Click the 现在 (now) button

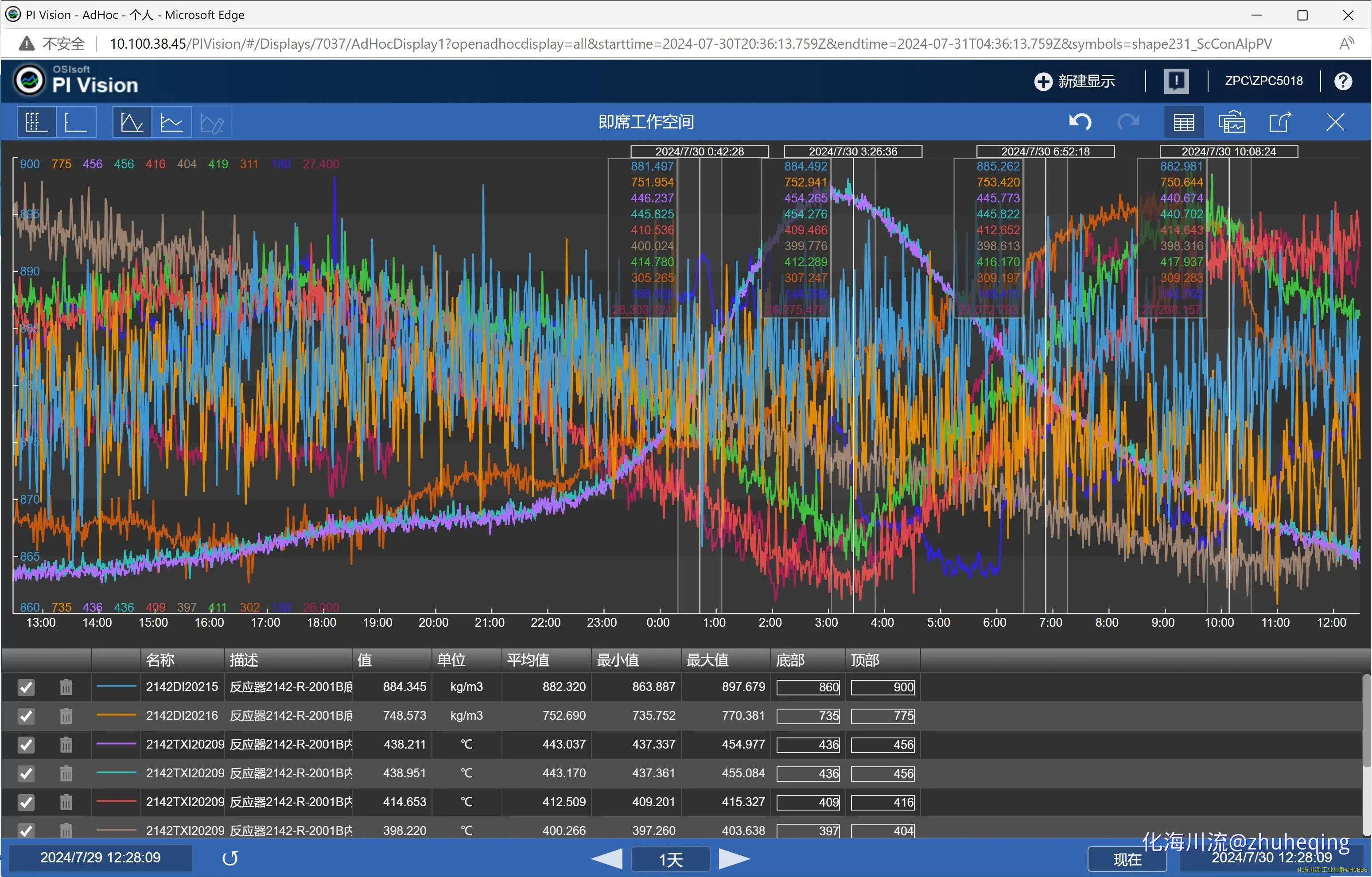pyautogui.click(x=1127, y=859)
